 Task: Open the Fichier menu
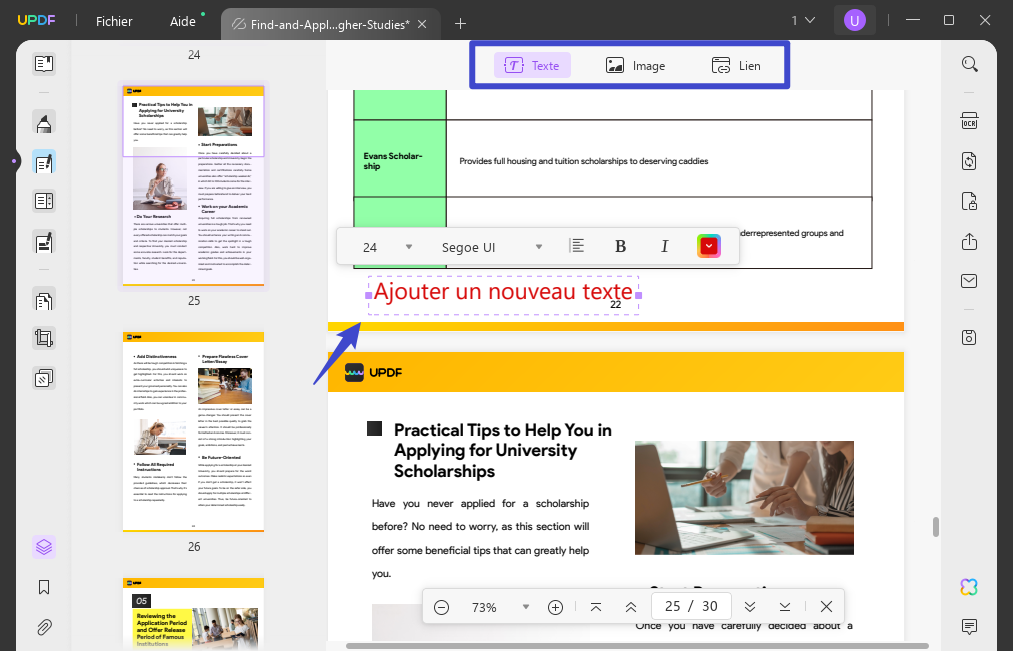pos(114,21)
